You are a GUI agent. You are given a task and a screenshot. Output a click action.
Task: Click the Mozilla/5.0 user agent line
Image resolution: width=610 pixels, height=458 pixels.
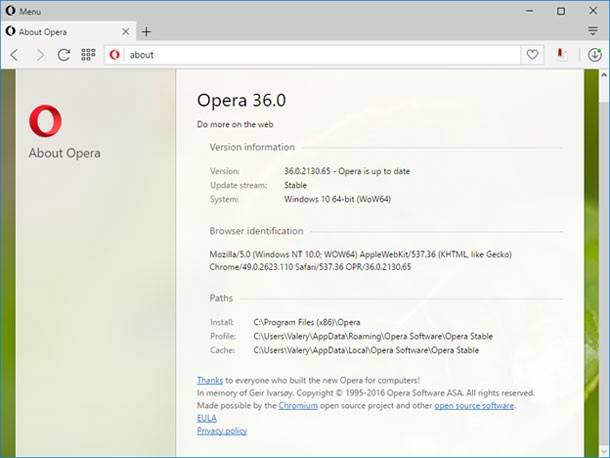coord(361,254)
